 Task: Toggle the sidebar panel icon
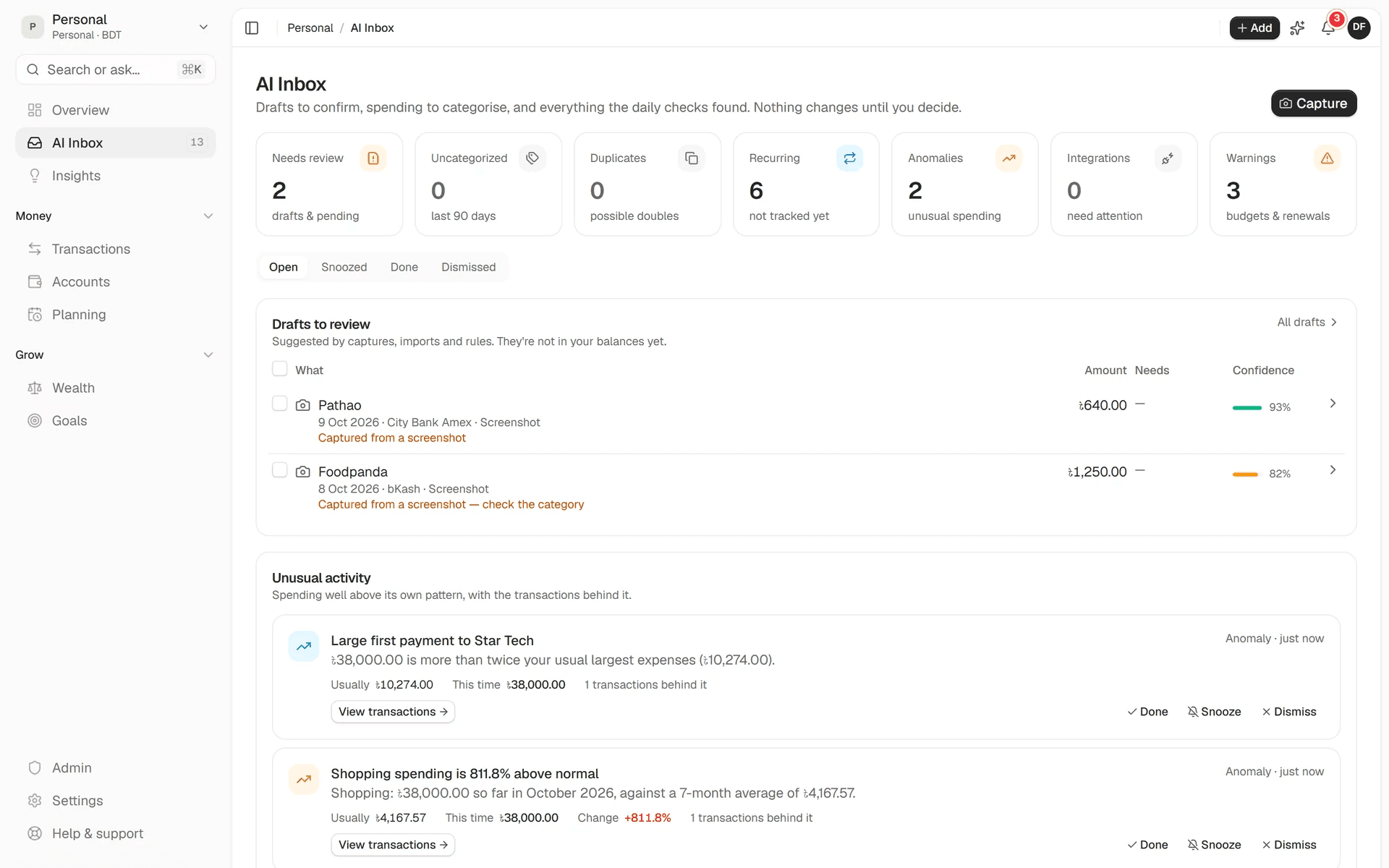[252, 28]
